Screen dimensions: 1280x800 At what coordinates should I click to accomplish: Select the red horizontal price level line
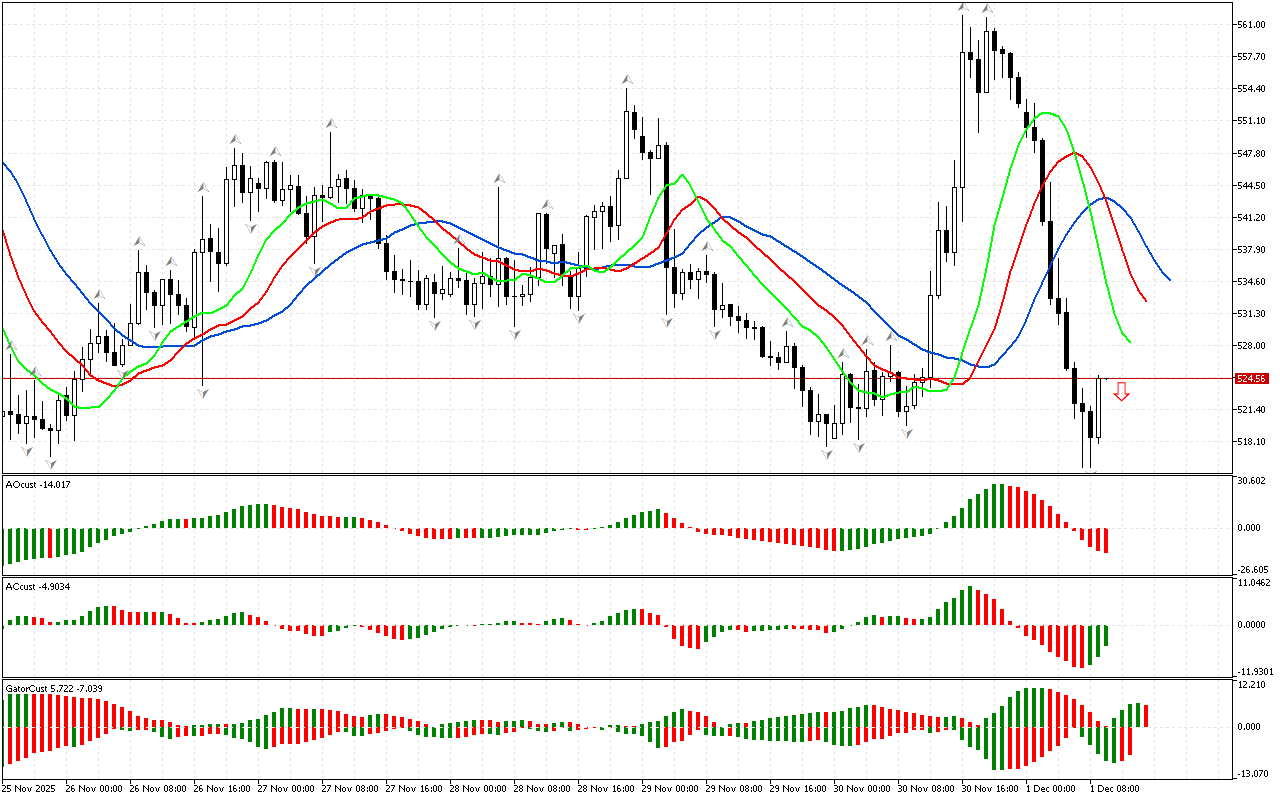point(600,379)
